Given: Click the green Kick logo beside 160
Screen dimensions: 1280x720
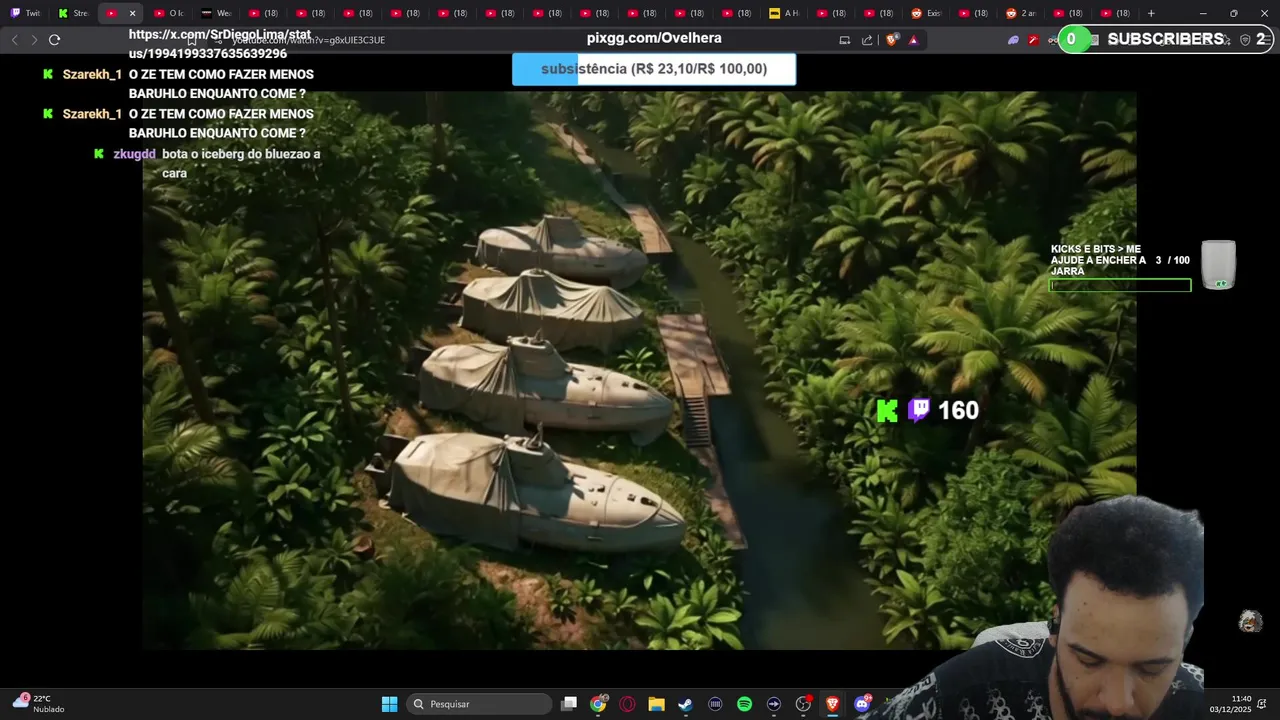Looking at the screenshot, I should point(887,411).
